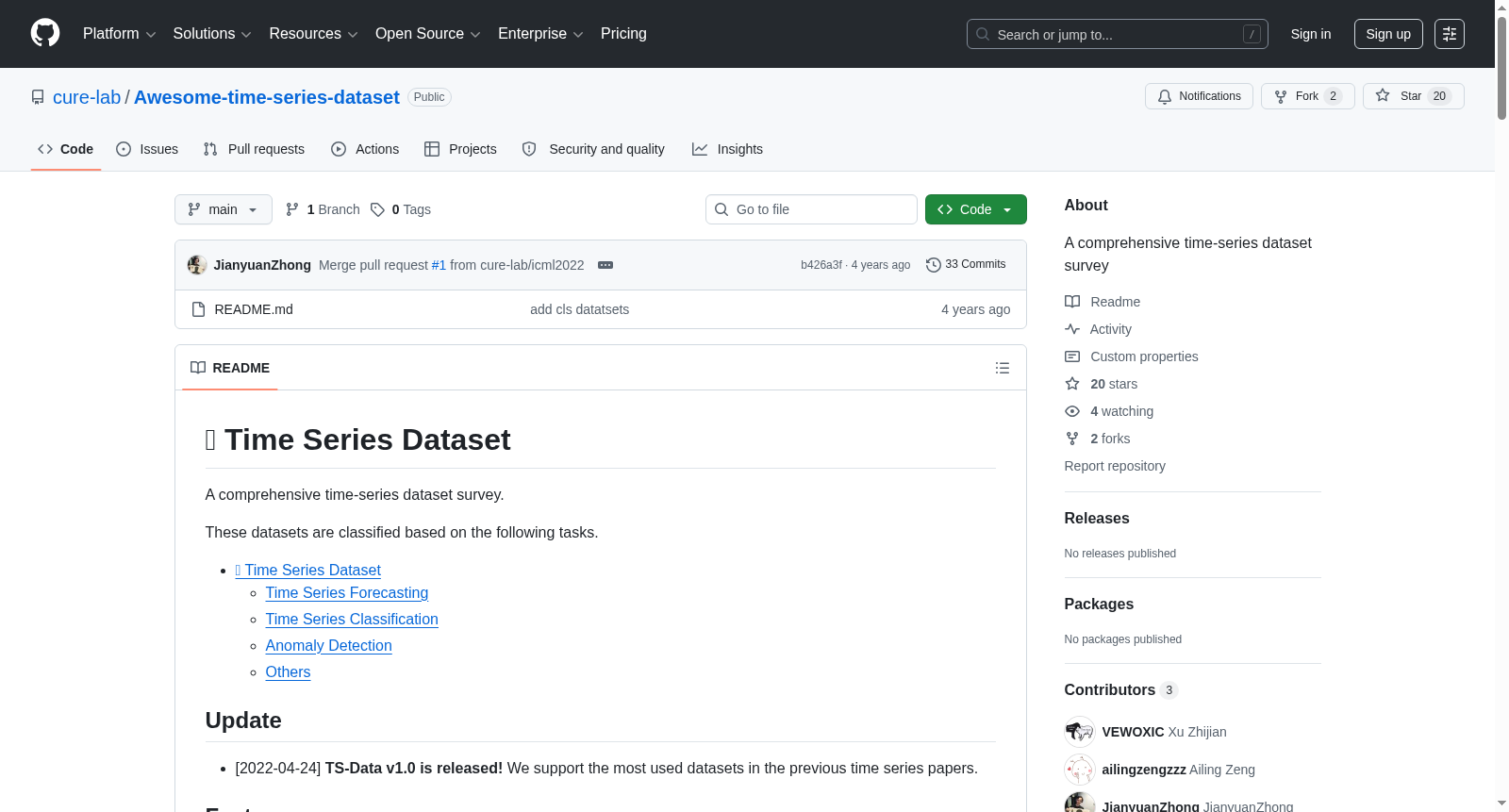Open the Activity link in About
This screenshot has width=1509, height=812.
[x=1099, y=329]
